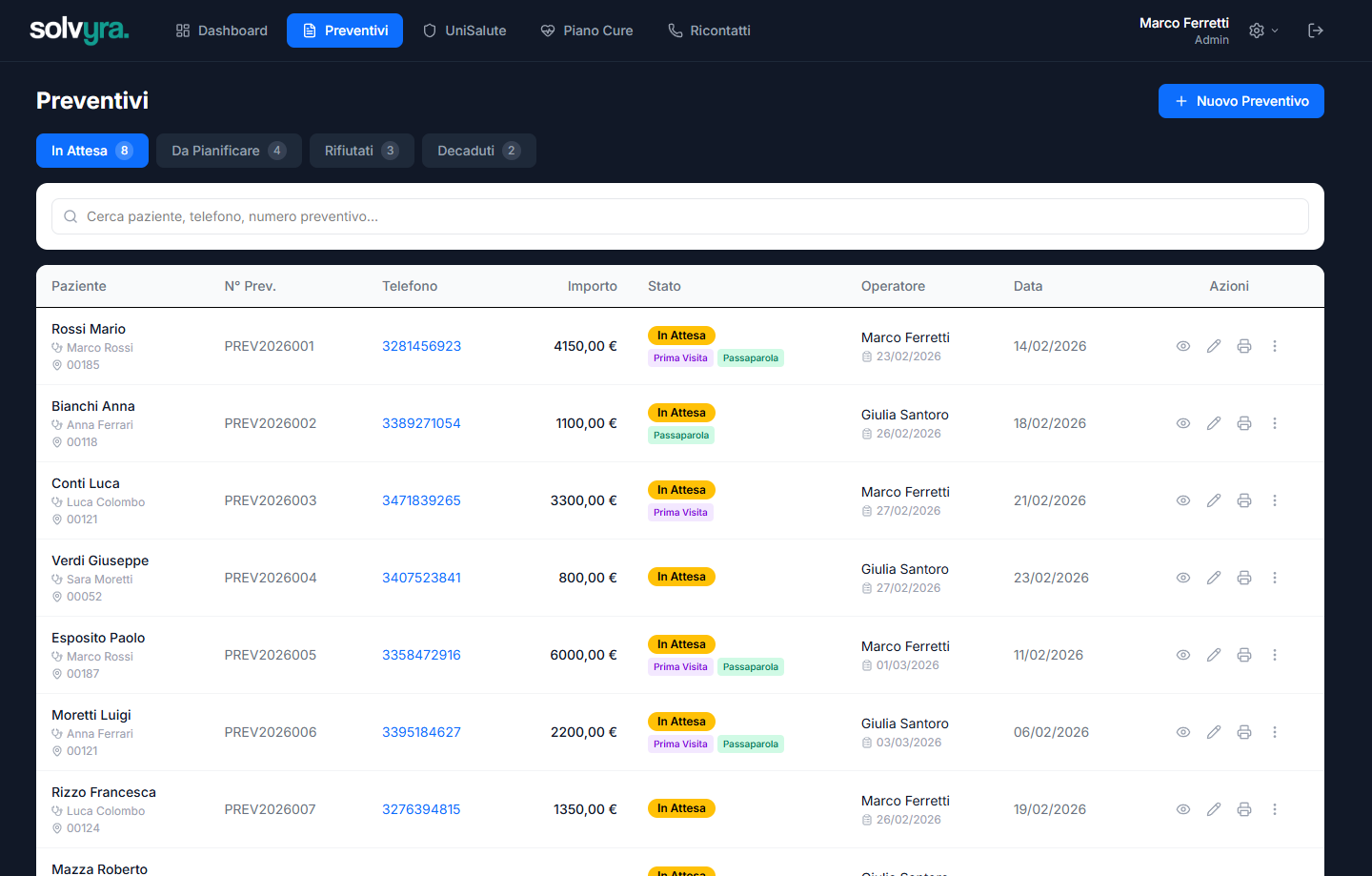
Task: Click the pencil icon for Conti Luca
Action: (x=1213, y=500)
